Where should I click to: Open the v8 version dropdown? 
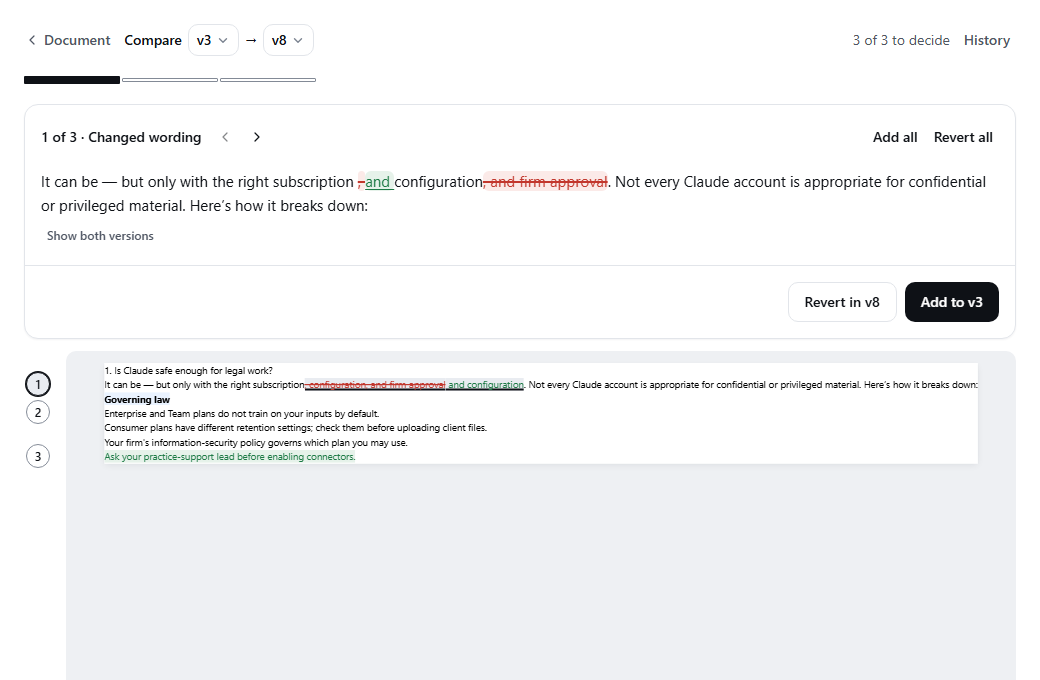[288, 40]
